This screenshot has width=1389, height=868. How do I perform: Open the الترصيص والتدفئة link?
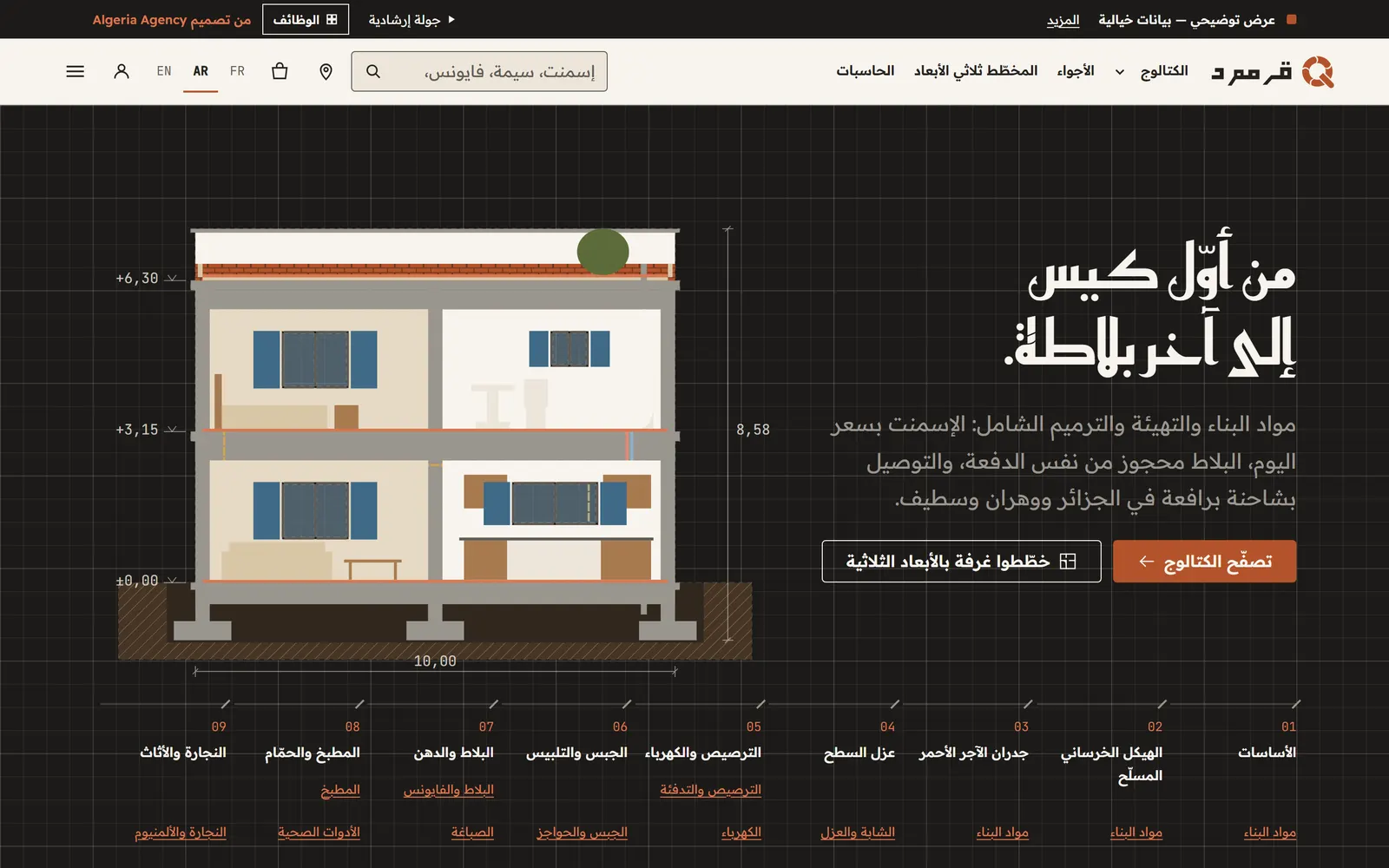710,789
